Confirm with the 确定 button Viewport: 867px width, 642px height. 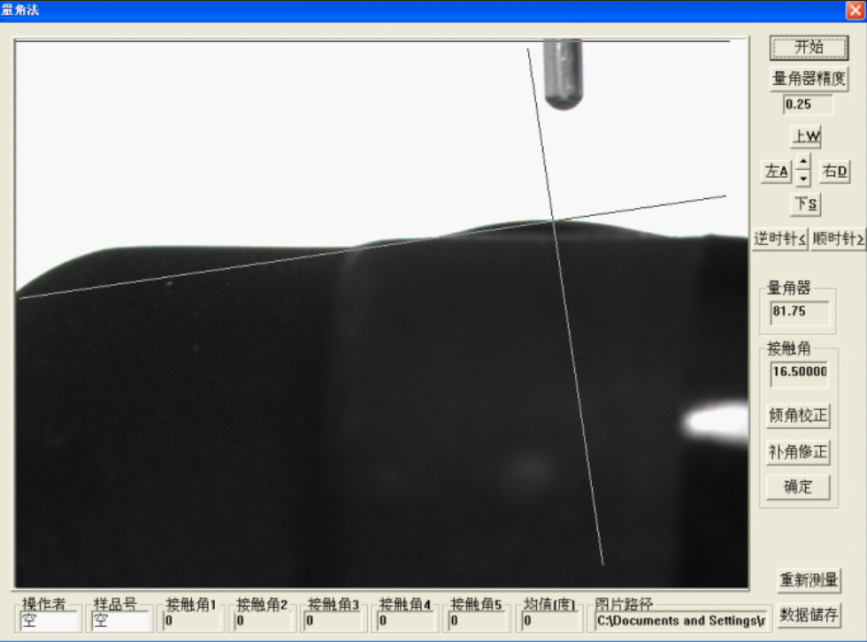[798, 487]
